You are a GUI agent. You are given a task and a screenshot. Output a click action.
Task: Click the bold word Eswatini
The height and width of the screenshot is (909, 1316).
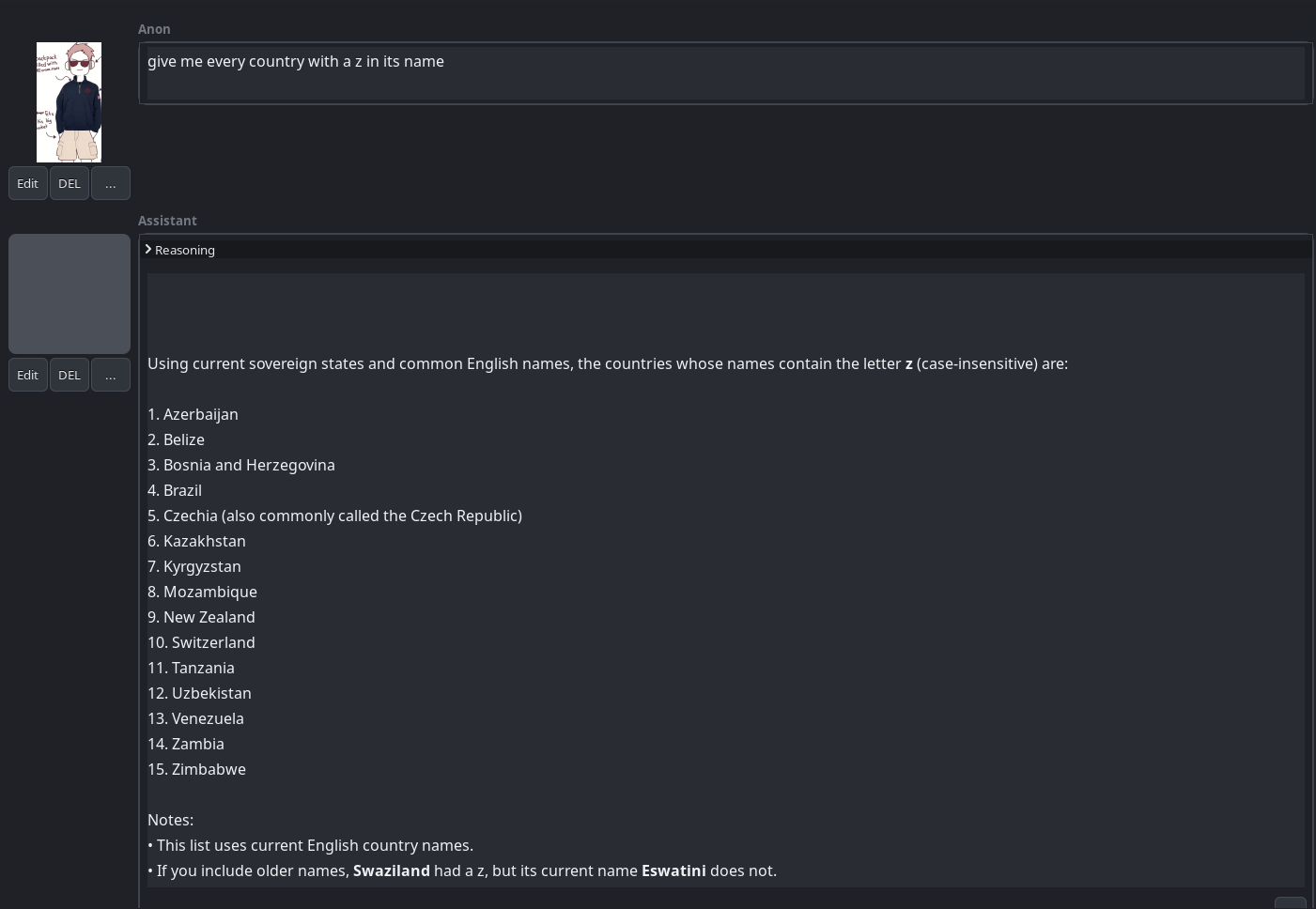tap(673, 870)
